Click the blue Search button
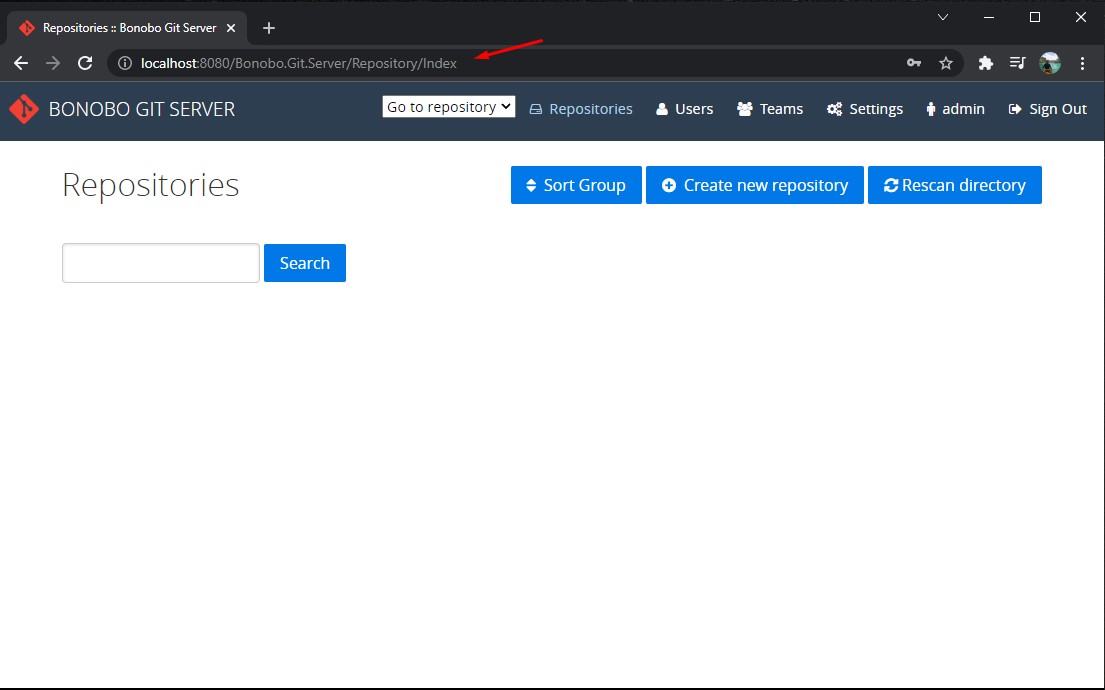This screenshot has height=690, width=1105. pos(304,263)
